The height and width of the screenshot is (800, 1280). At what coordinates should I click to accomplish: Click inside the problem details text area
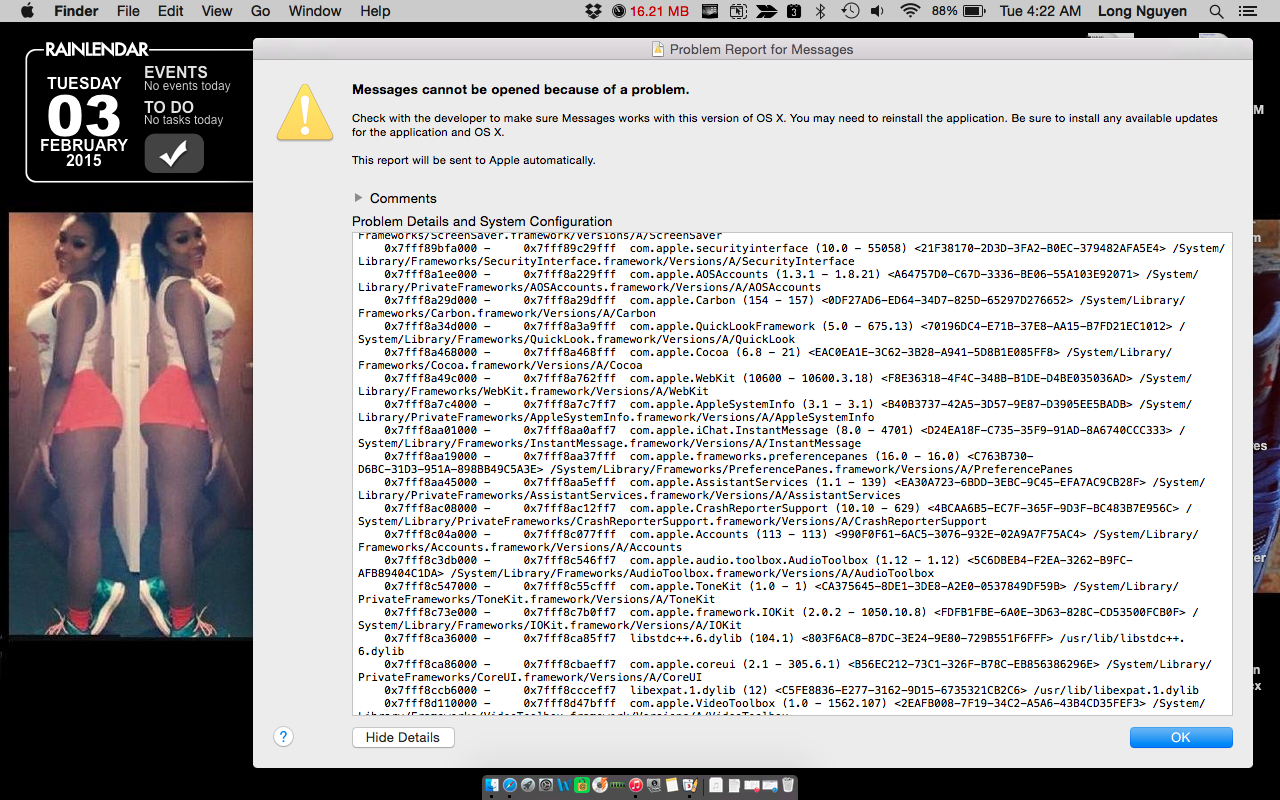click(792, 473)
